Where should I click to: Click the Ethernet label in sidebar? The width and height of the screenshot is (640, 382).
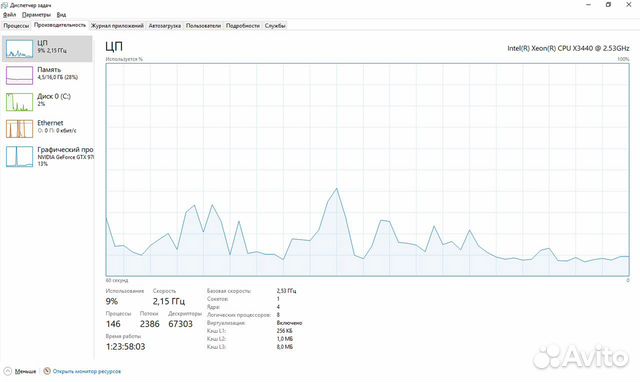pos(50,123)
